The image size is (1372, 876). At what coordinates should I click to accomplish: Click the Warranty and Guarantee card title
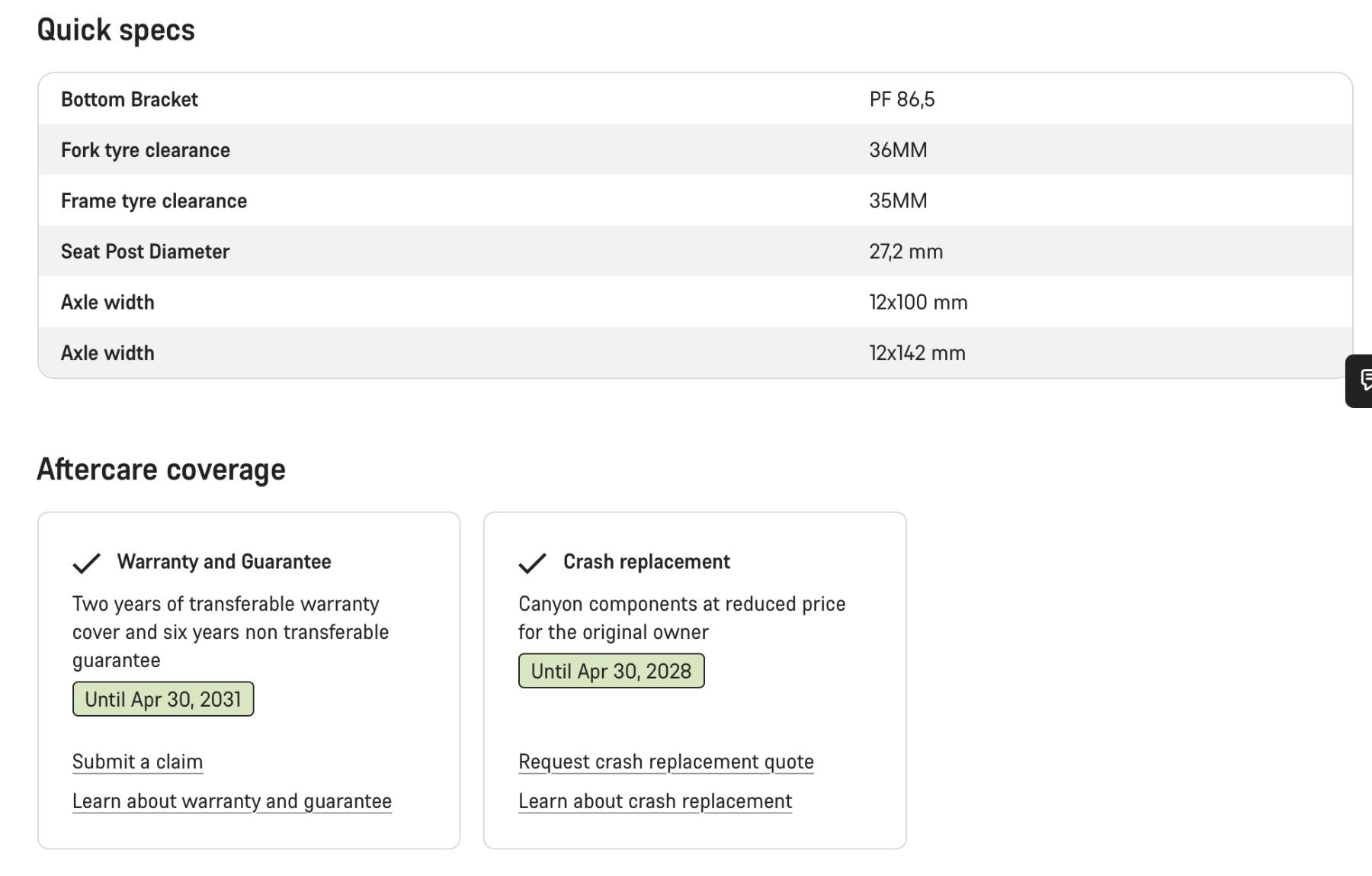tap(224, 562)
